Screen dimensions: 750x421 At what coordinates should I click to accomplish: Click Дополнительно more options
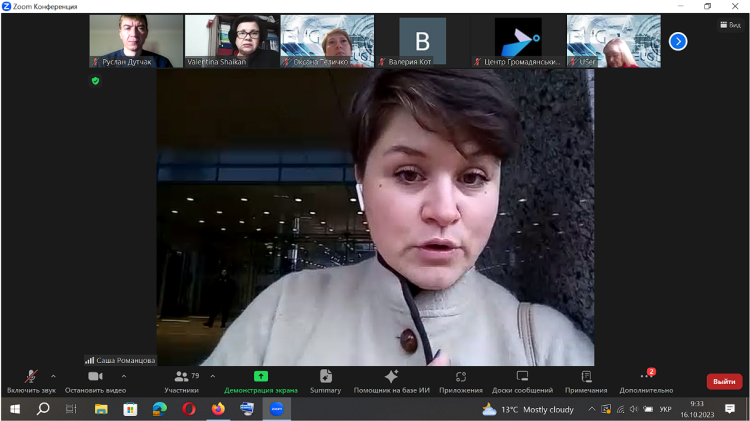(x=646, y=380)
